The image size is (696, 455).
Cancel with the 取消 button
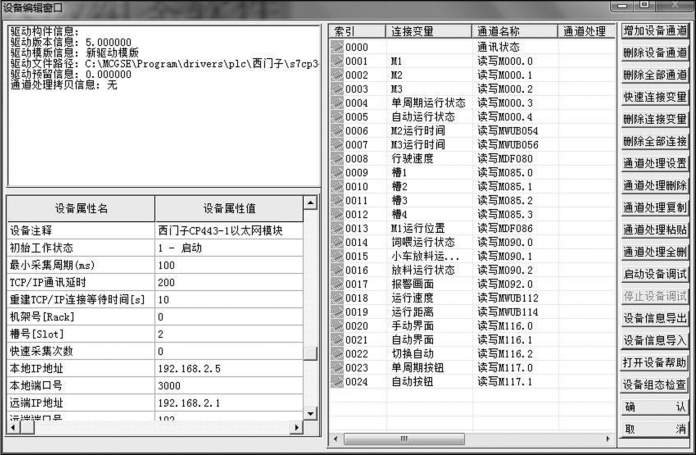click(x=655, y=429)
